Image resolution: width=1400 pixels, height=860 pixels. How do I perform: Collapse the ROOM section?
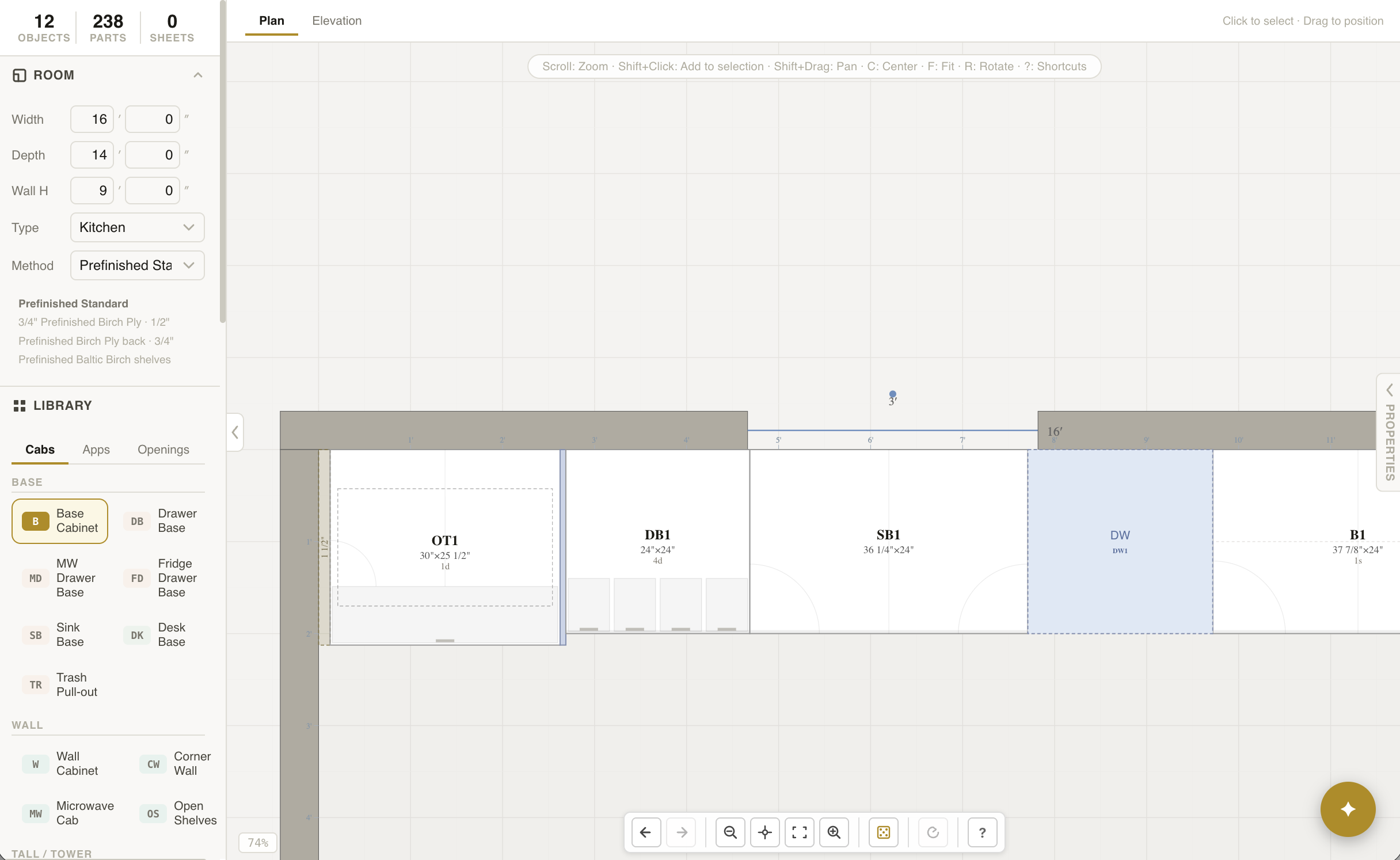tap(198, 74)
